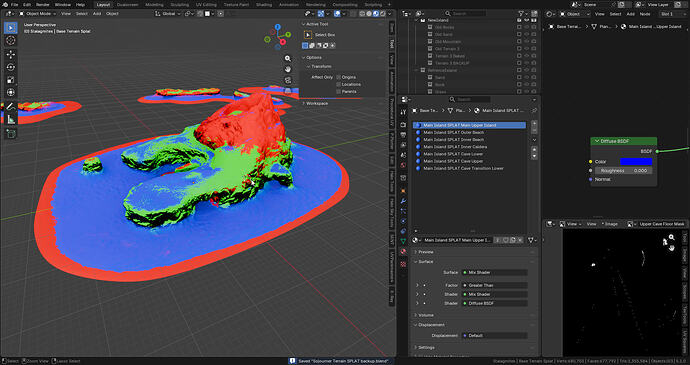Toggle Affect Only Origins checkbox
Screen dimensions: 690x365
click(x=338, y=77)
